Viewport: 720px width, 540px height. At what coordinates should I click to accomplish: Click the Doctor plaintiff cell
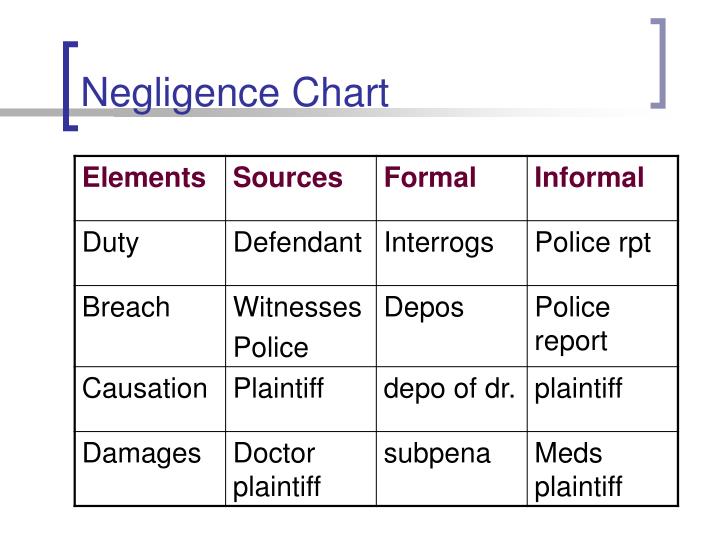pyautogui.click(x=277, y=469)
